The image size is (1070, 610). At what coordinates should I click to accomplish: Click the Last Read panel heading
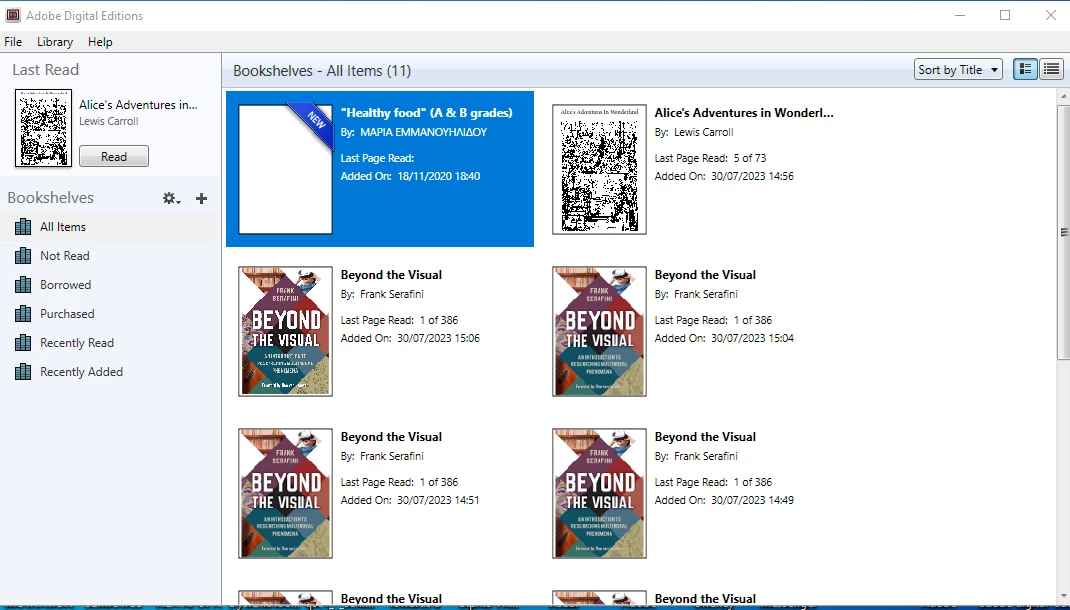(x=45, y=70)
